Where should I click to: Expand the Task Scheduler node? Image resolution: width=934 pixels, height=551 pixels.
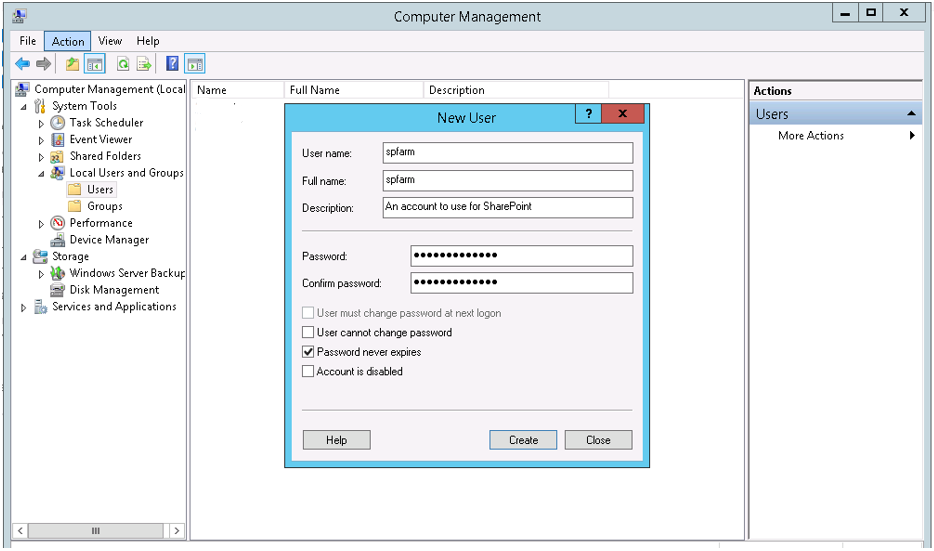(x=41, y=124)
